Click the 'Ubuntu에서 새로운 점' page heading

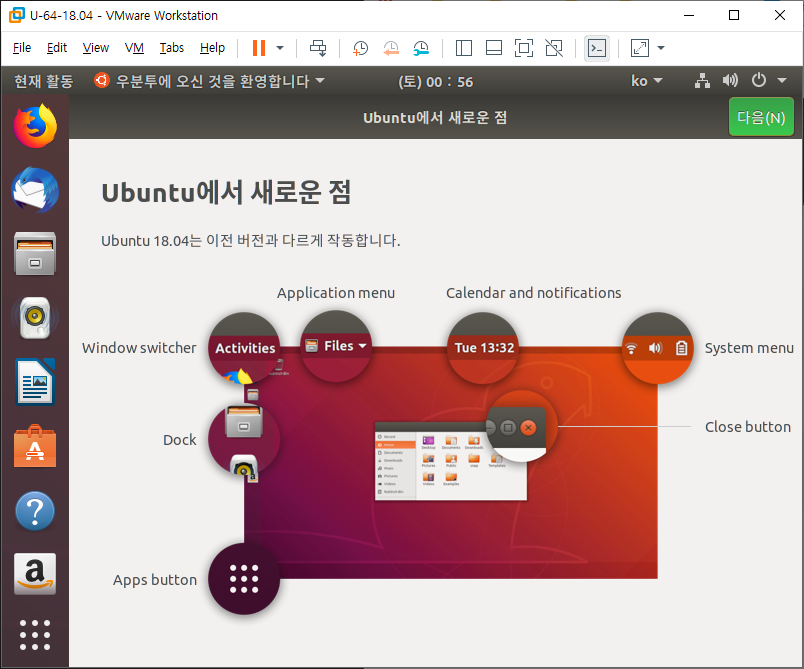(x=226, y=193)
